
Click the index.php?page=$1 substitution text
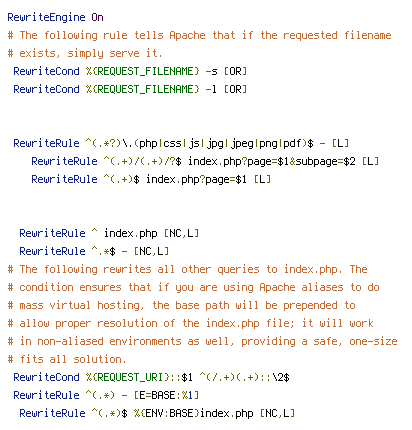pos(196,179)
